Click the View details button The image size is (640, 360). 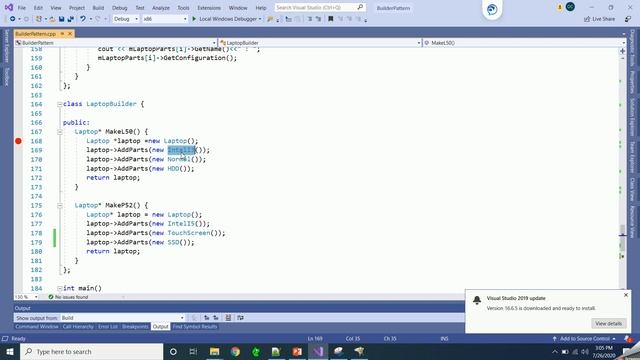(608, 323)
